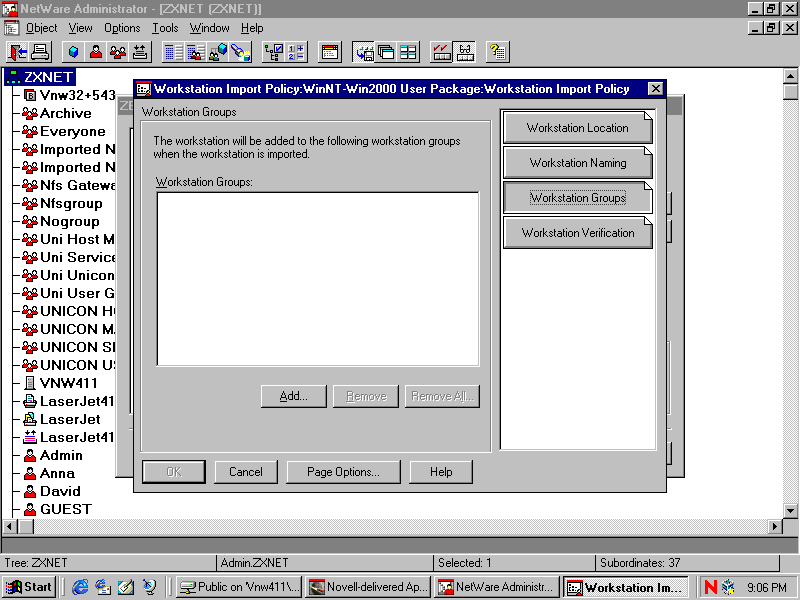
Task: Open the Object menu
Action: (x=41, y=28)
